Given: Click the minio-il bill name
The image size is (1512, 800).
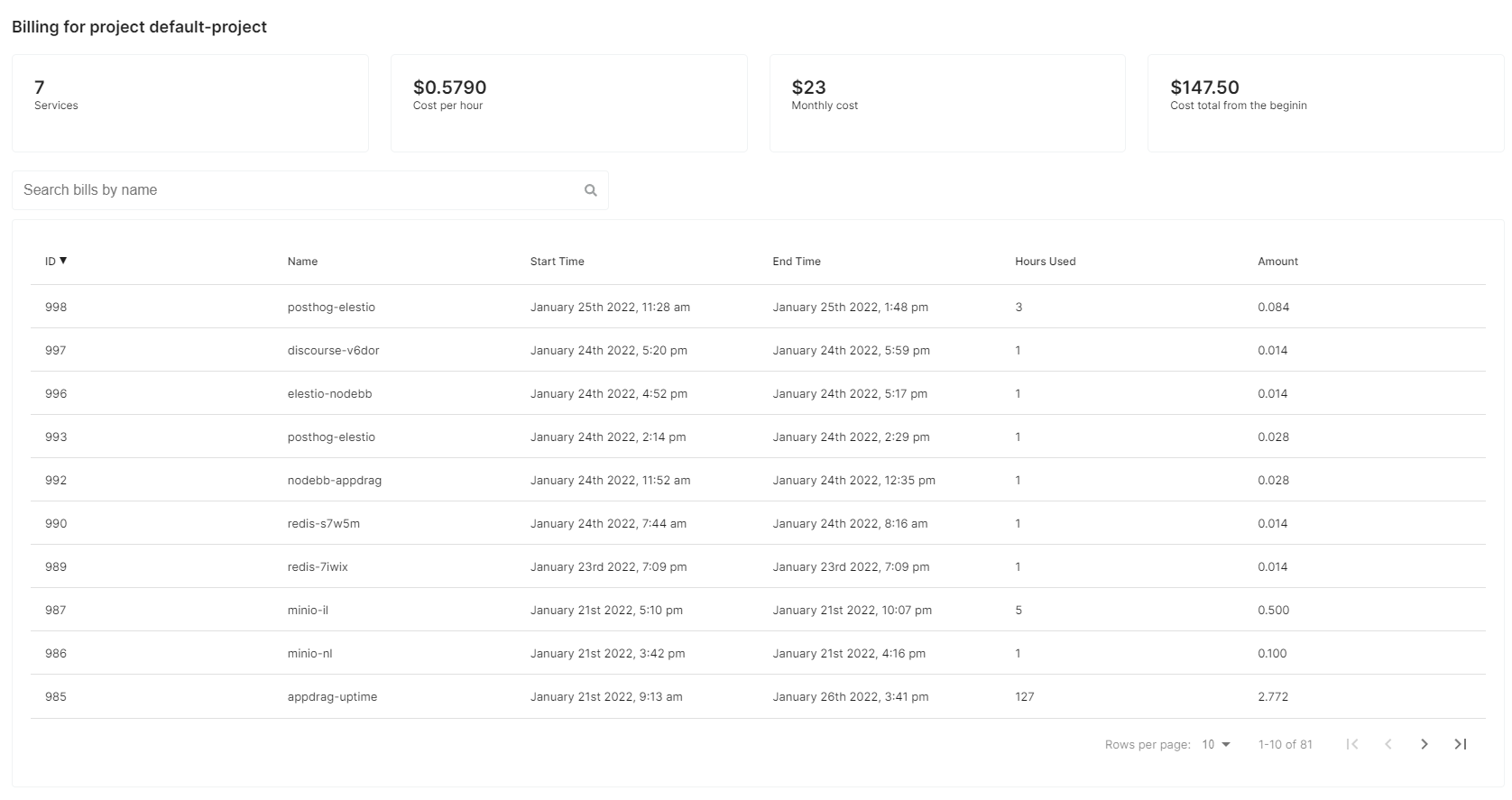Looking at the screenshot, I should [x=308, y=611].
